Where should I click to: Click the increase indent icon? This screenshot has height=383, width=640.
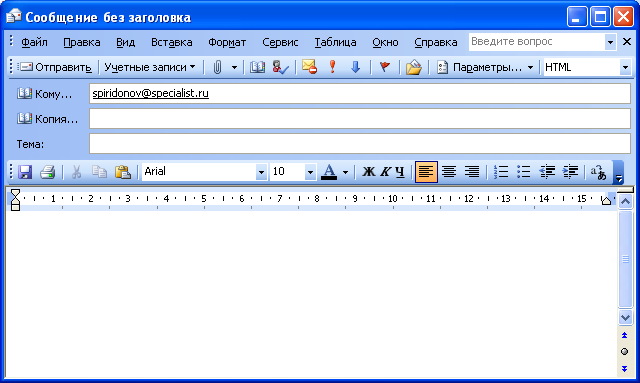tap(570, 172)
